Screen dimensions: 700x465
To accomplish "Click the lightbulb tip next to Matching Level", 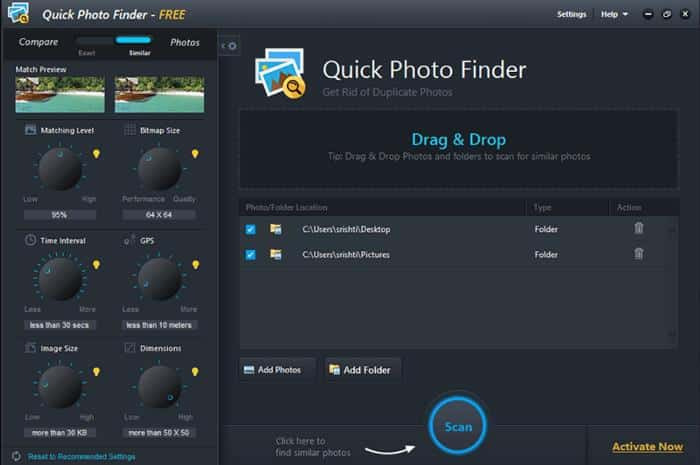I will [x=96, y=154].
